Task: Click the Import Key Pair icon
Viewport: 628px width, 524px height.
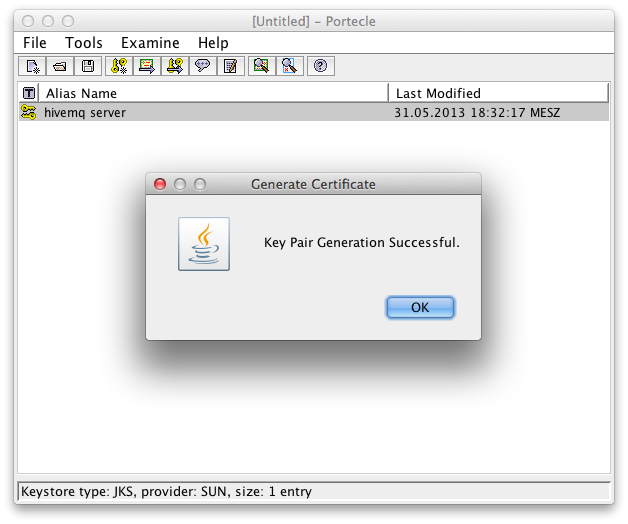Action: (x=175, y=66)
